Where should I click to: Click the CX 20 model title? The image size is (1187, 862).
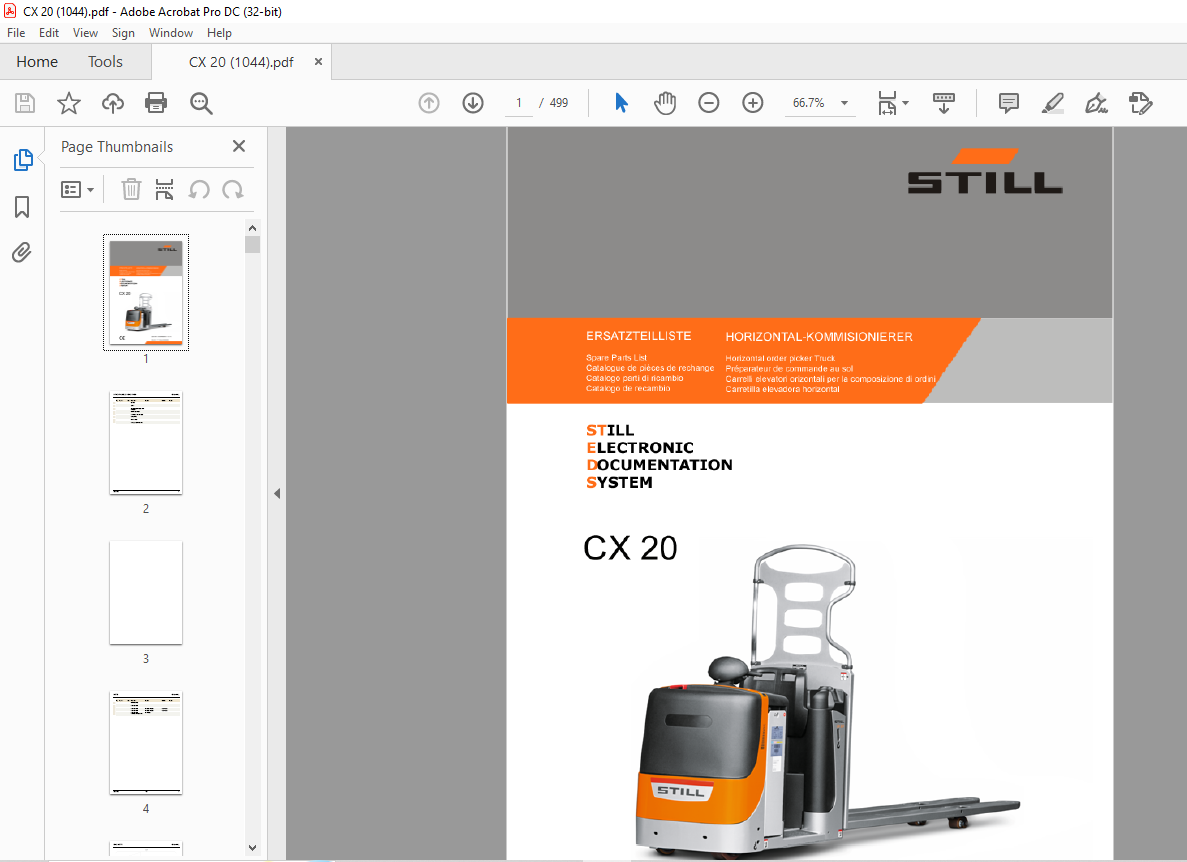point(630,548)
